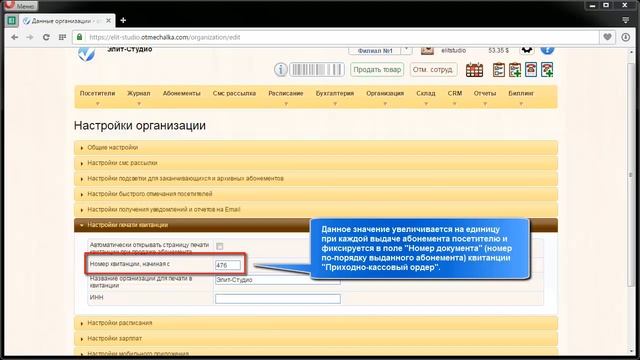Click the ИНН input field
Image resolution: width=640 pixels, height=360 pixels.
coord(278,299)
